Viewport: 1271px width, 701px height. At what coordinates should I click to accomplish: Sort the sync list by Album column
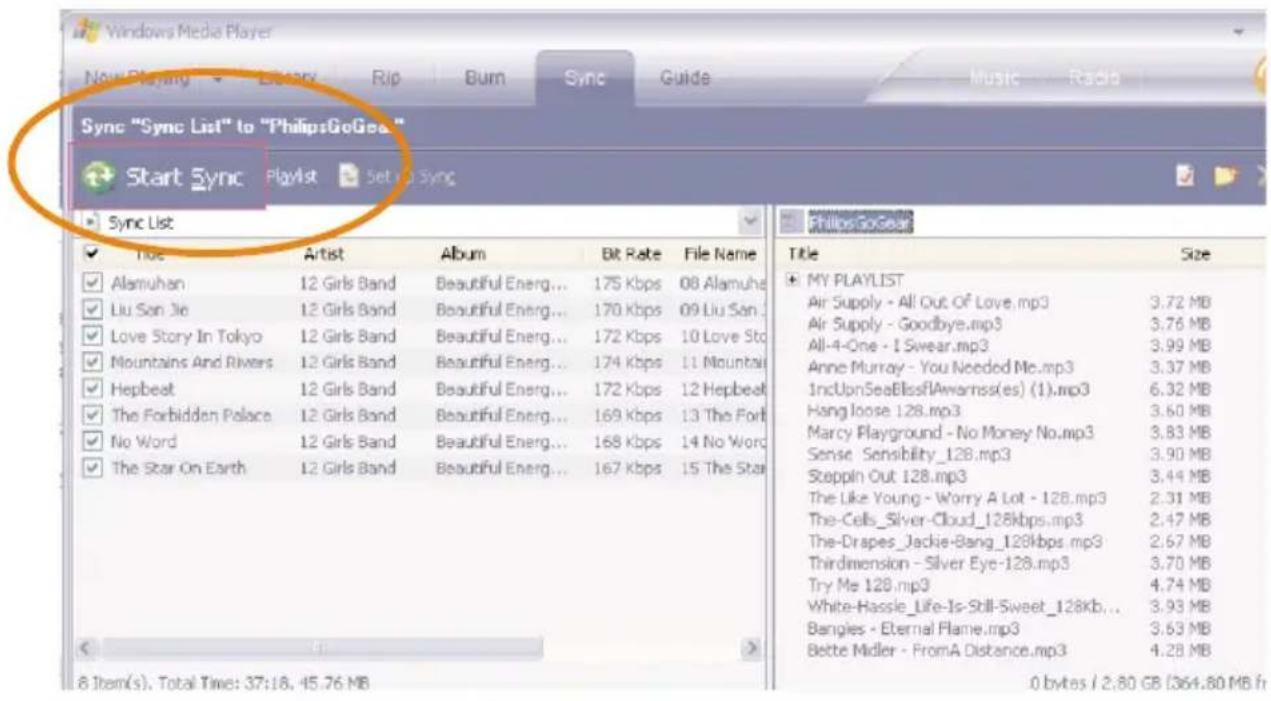[462, 254]
